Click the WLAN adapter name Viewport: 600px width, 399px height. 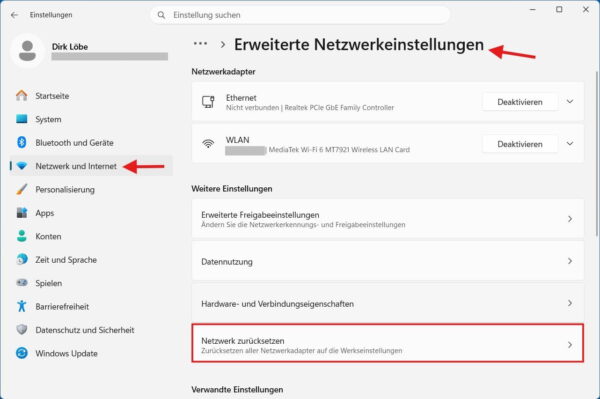pos(237,140)
